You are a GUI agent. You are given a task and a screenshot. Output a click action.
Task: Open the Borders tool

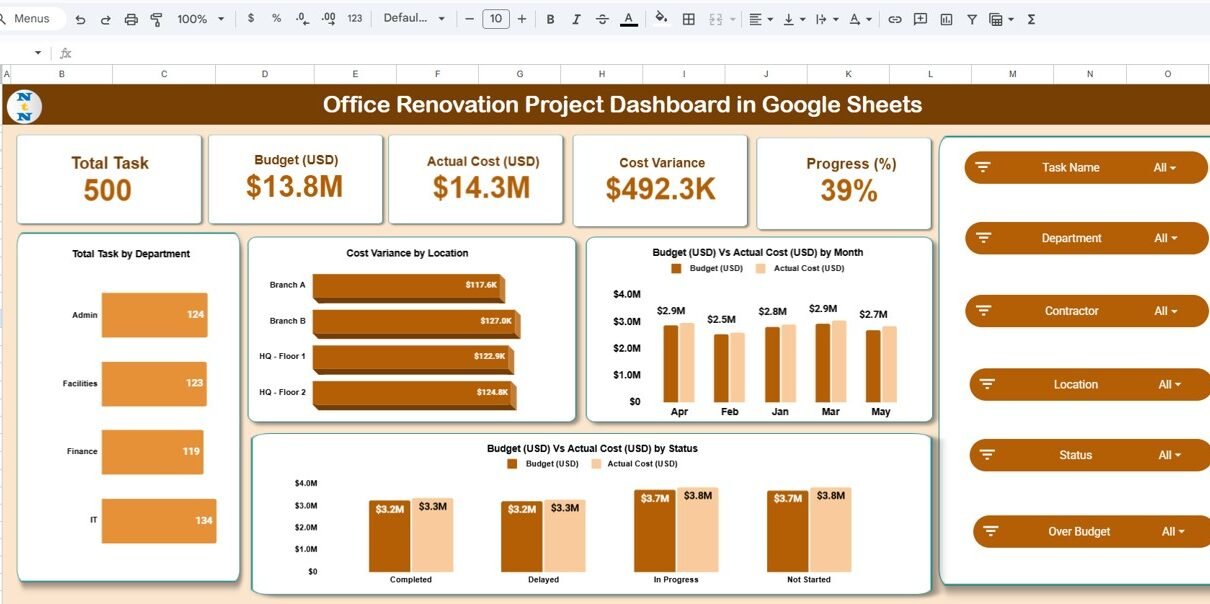688,19
